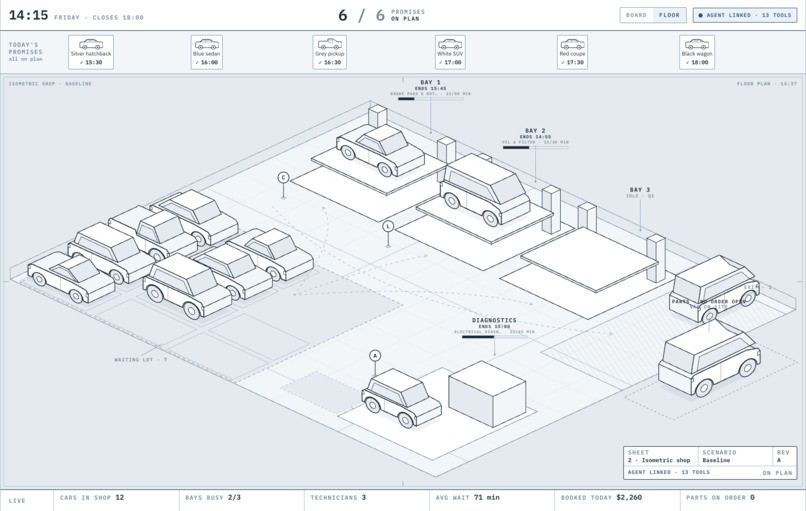Select the front SUV in the waiting lot
The height and width of the screenshot is (511, 806).
tap(187, 285)
